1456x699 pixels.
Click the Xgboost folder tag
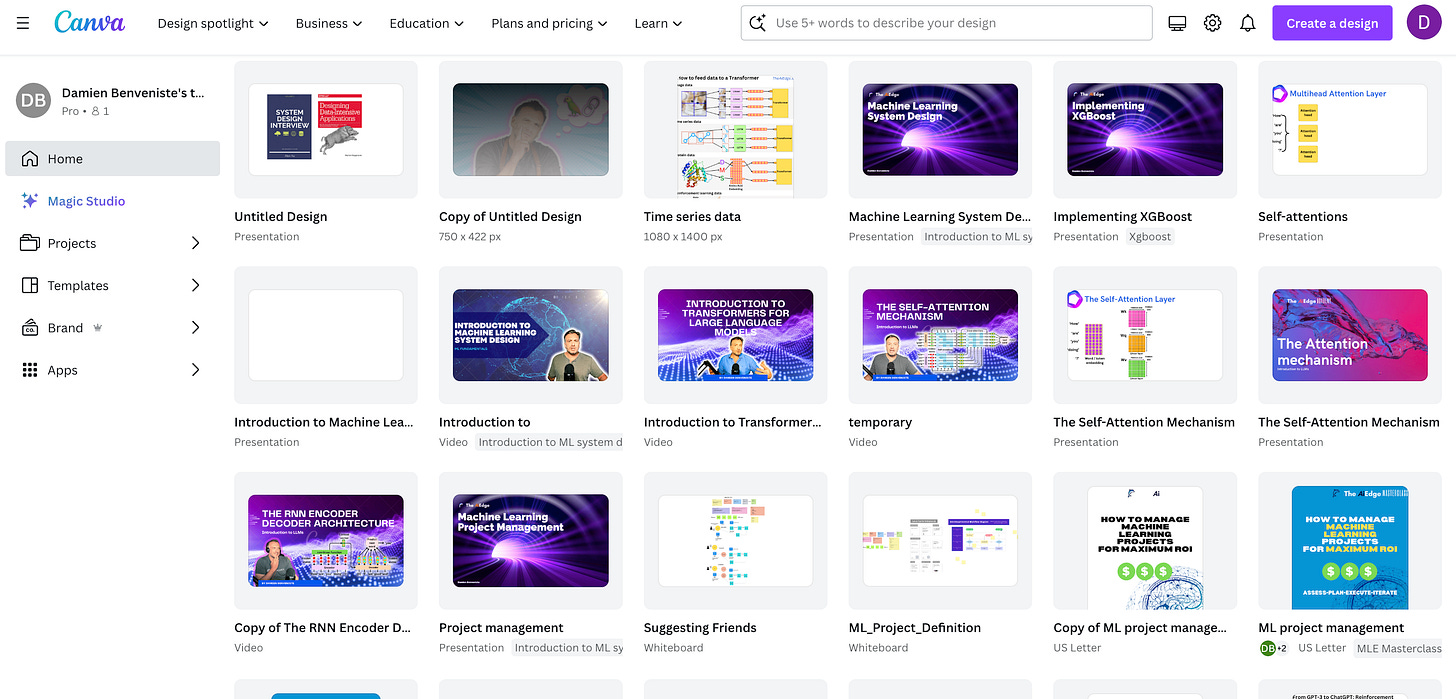point(1149,237)
